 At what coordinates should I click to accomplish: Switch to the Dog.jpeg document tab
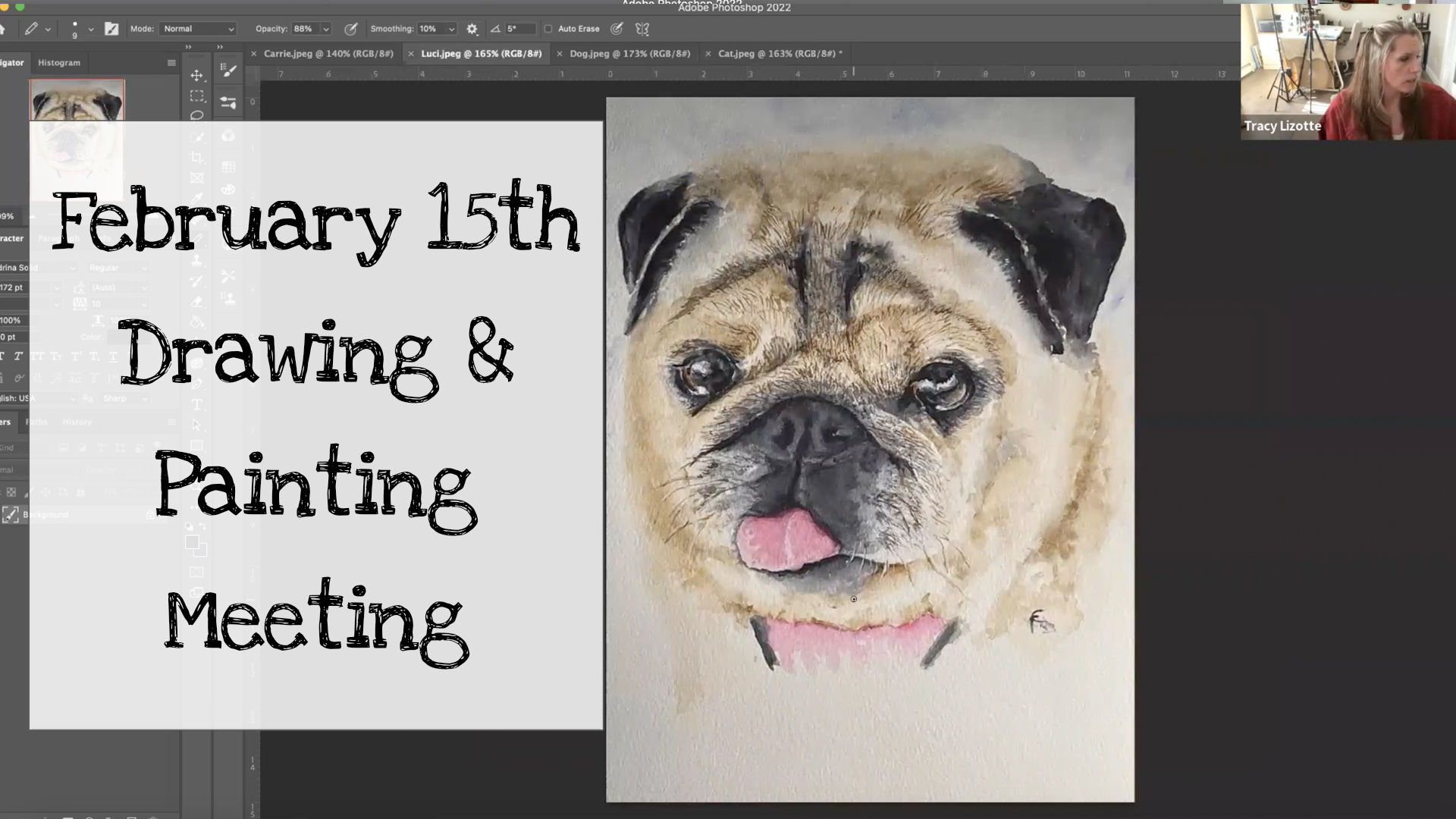[x=629, y=54]
